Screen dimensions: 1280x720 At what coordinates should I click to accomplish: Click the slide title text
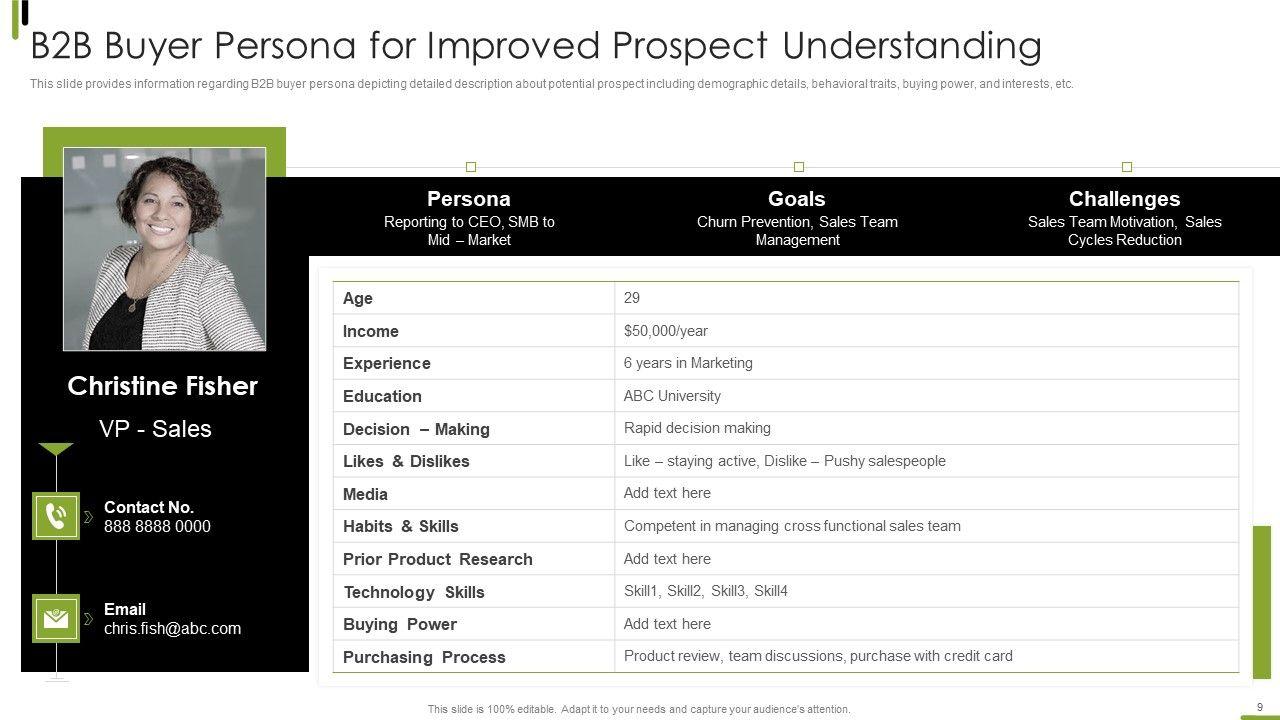click(x=536, y=46)
